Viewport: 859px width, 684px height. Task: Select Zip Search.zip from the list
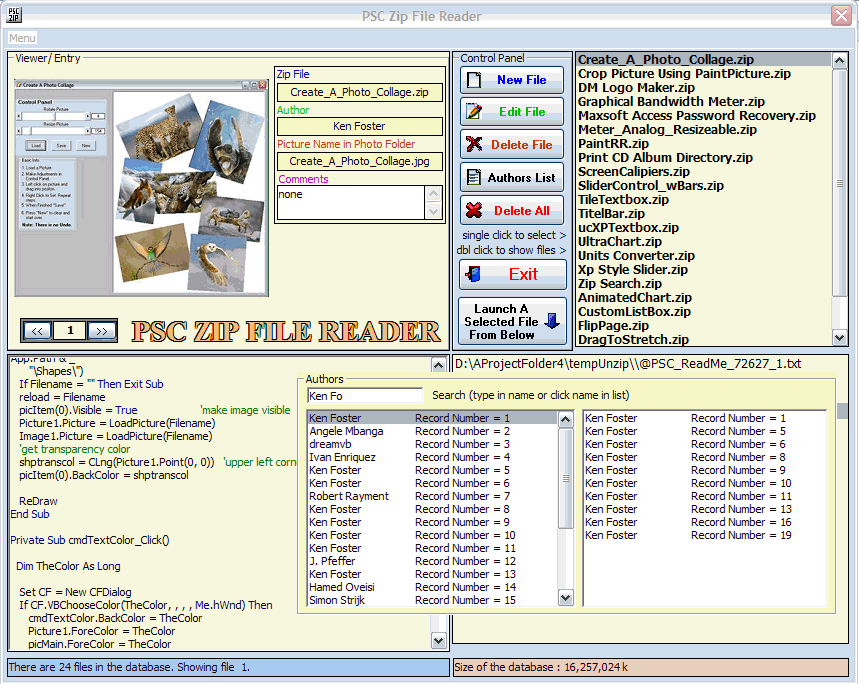click(620, 283)
